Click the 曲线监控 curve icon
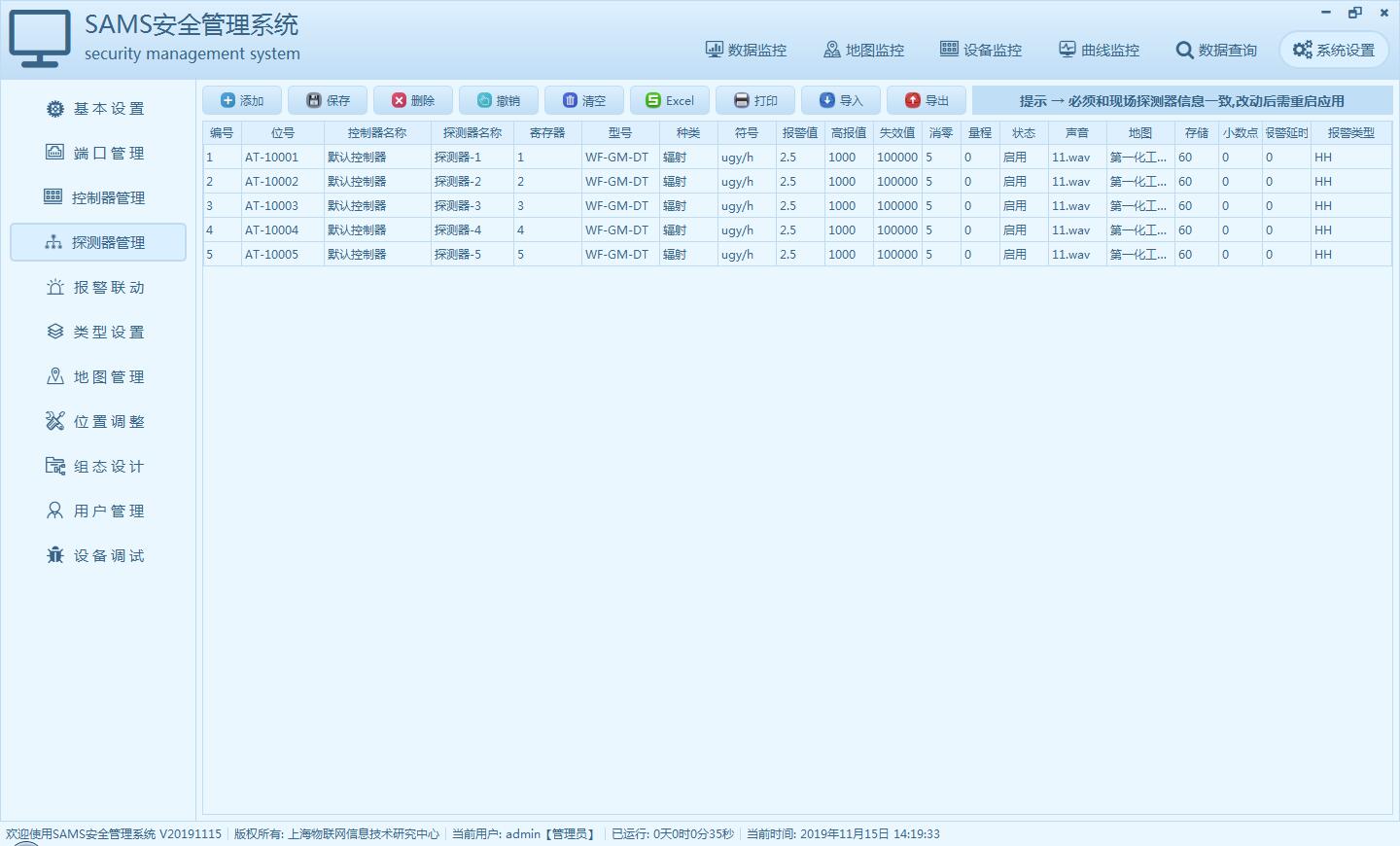This screenshot has width=1400, height=846. coord(1067,50)
